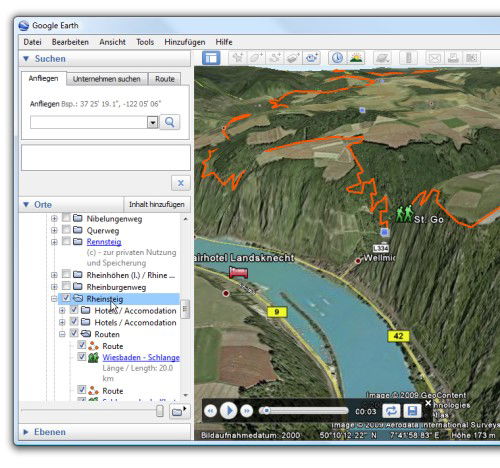Open the Tools menu

click(x=145, y=42)
